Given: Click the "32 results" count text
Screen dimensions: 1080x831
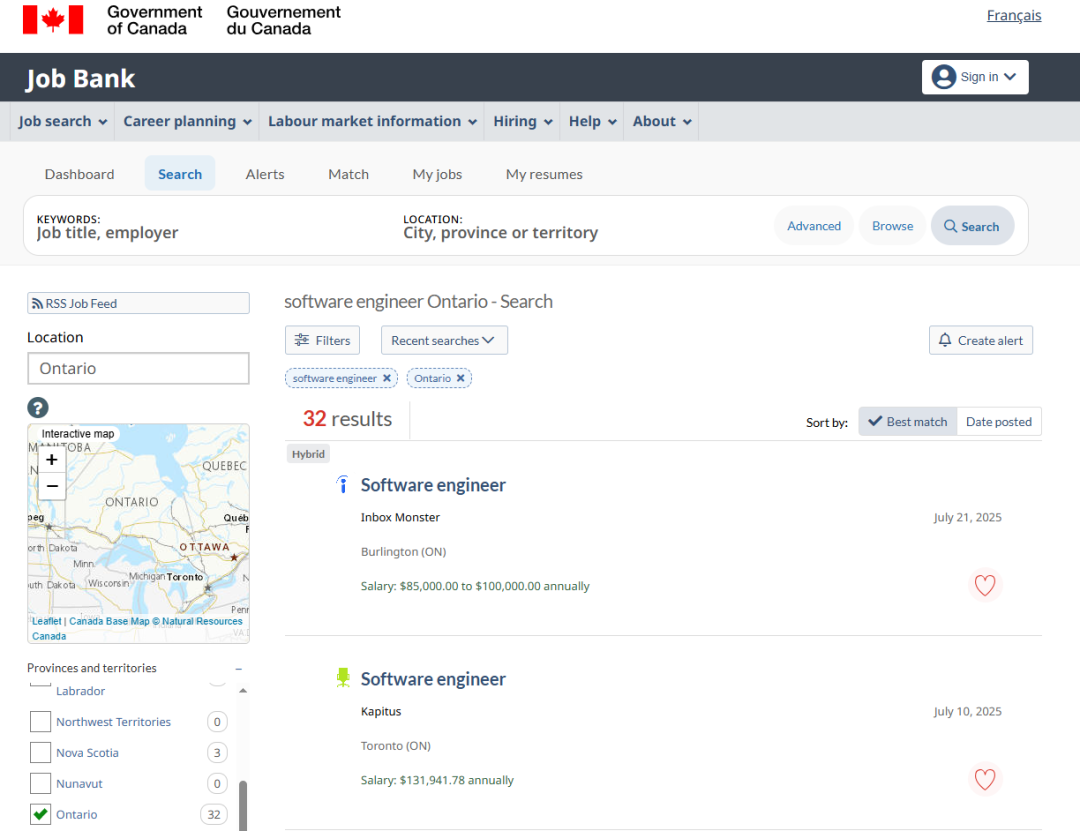Looking at the screenshot, I should 347,419.
